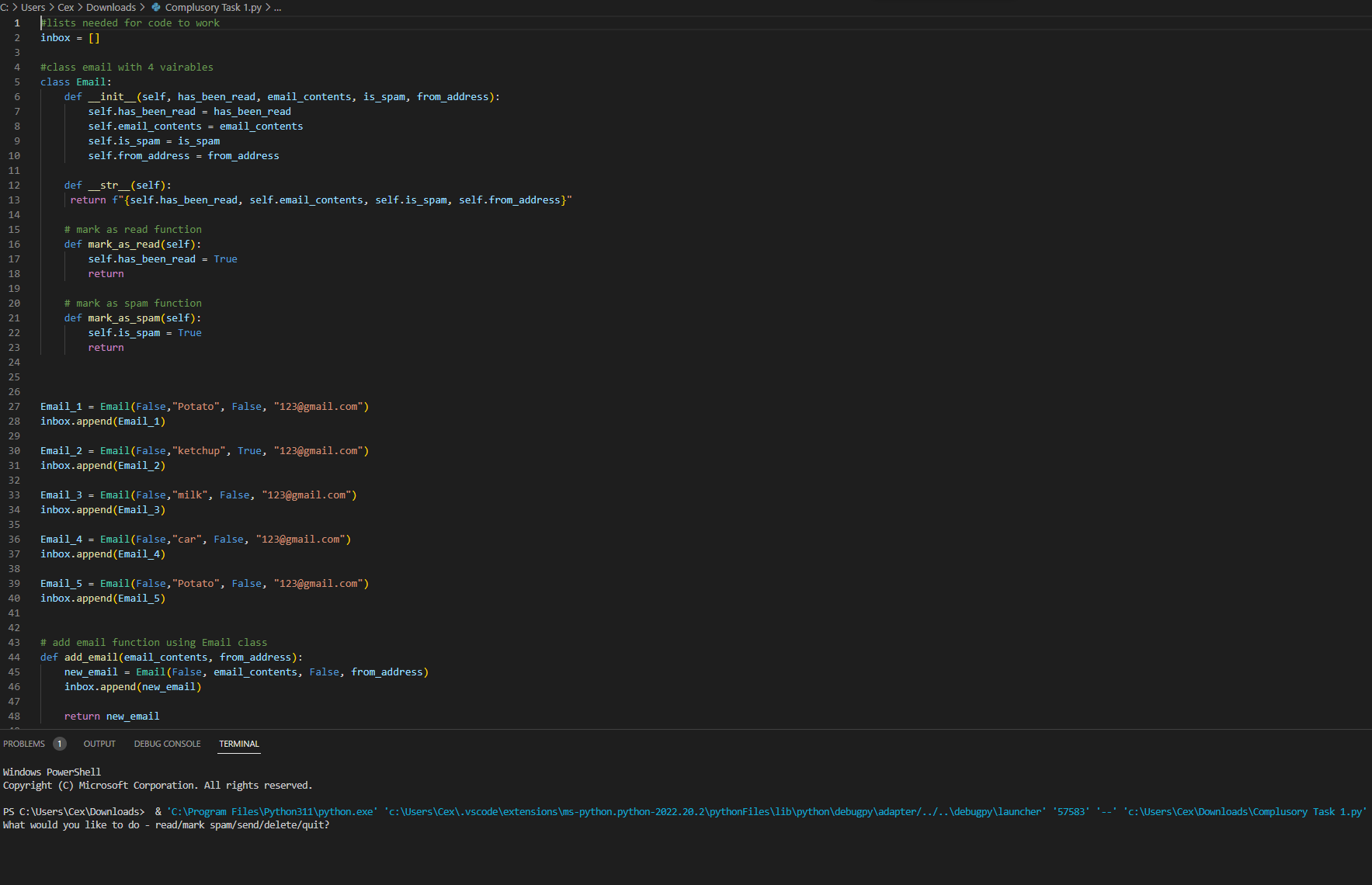Image resolution: width=1372 pixels, height=885 pixels.
Task: Click the terminal prompt input line
Action: coord(166,824)
